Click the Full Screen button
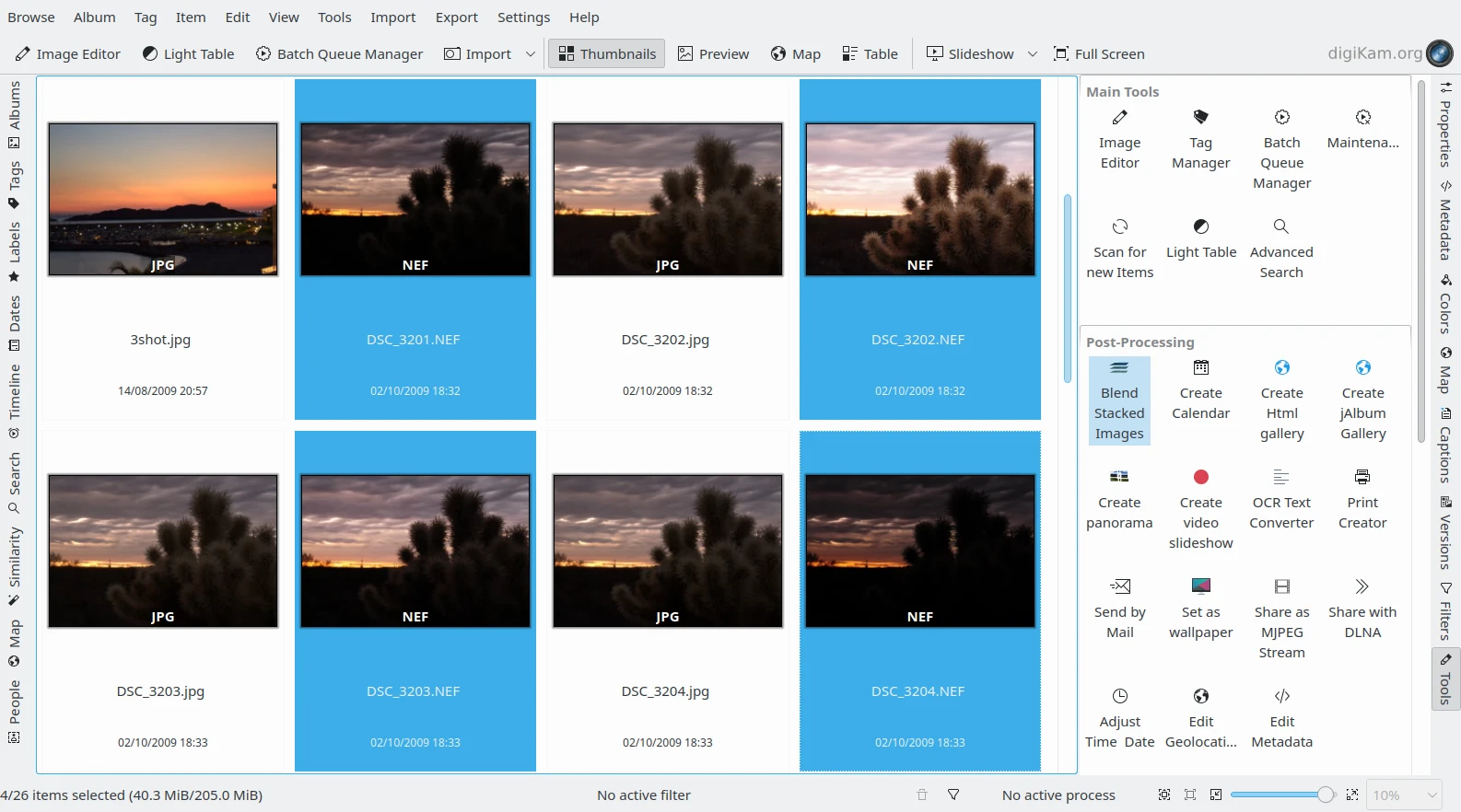The image size is (1461, 812). click(x=1099, y=54)
